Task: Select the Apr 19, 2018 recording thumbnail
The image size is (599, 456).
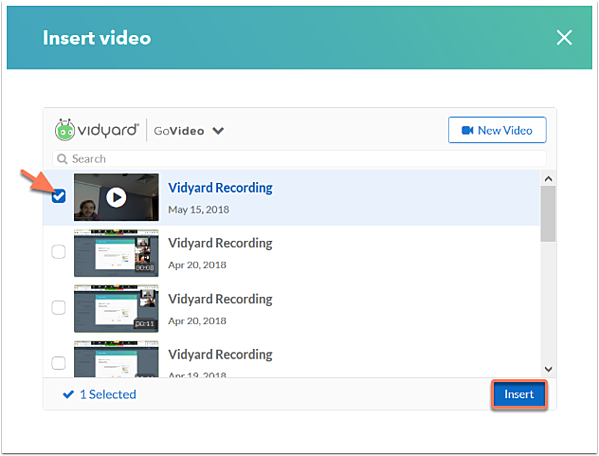Action: [x=116, y=359]
